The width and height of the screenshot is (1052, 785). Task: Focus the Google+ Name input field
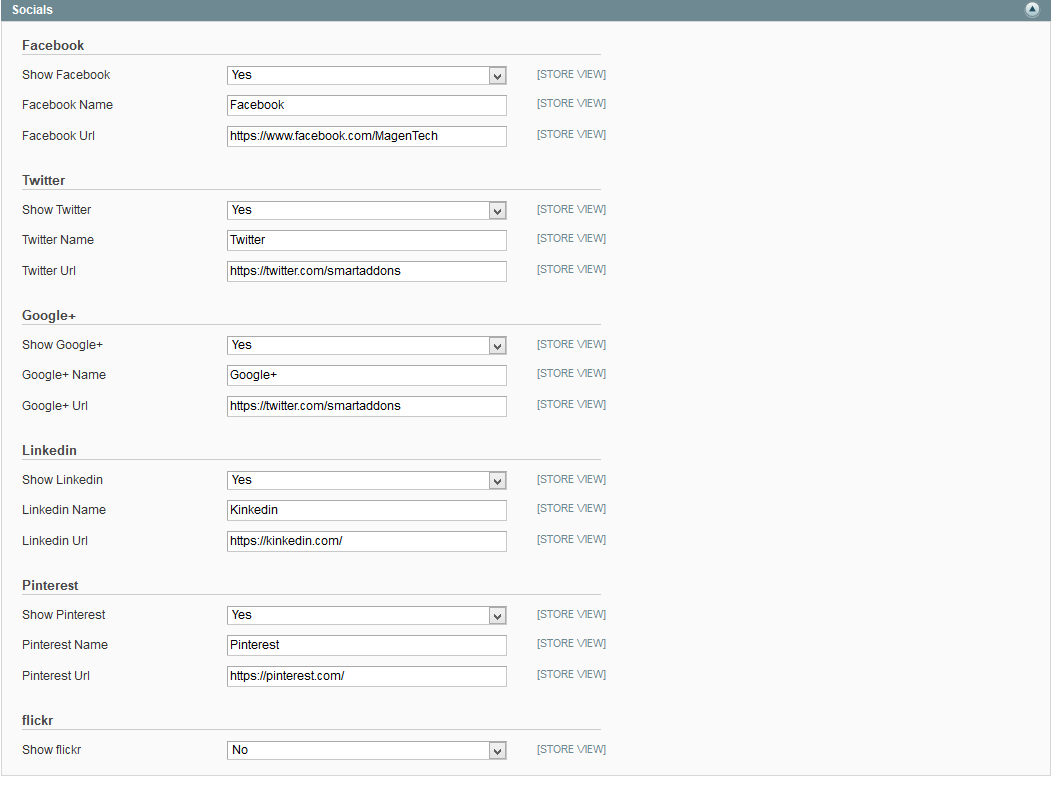pos(366,375)
